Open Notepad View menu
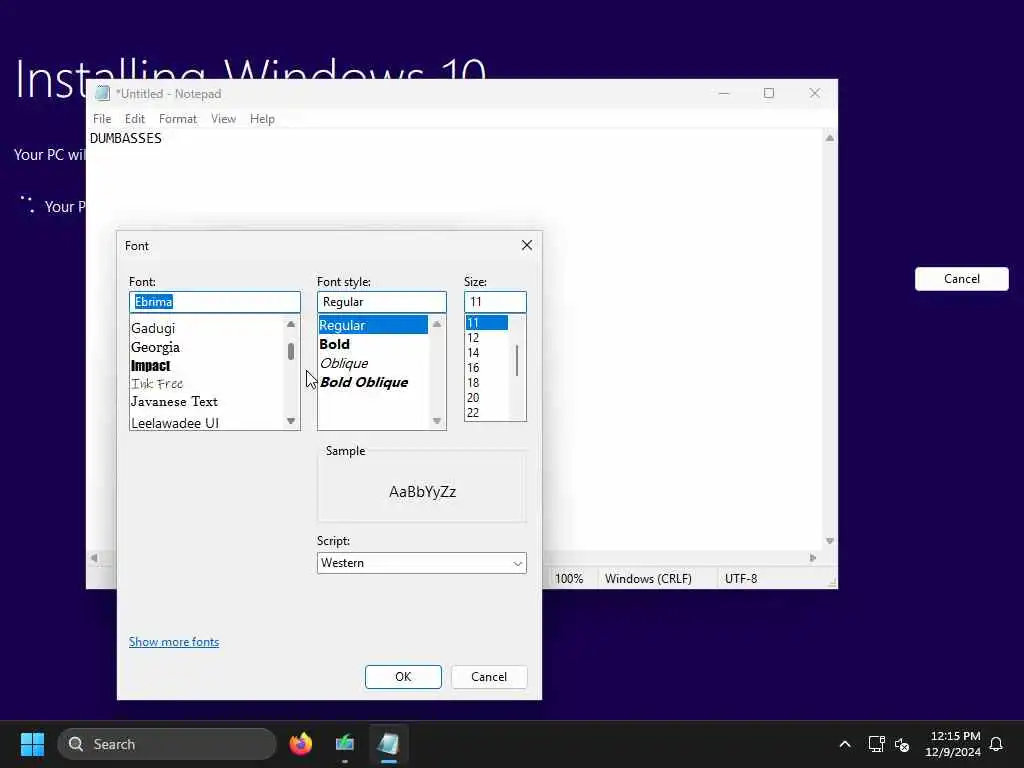This screenshot has height=768, width=1024. coord(223,119)
